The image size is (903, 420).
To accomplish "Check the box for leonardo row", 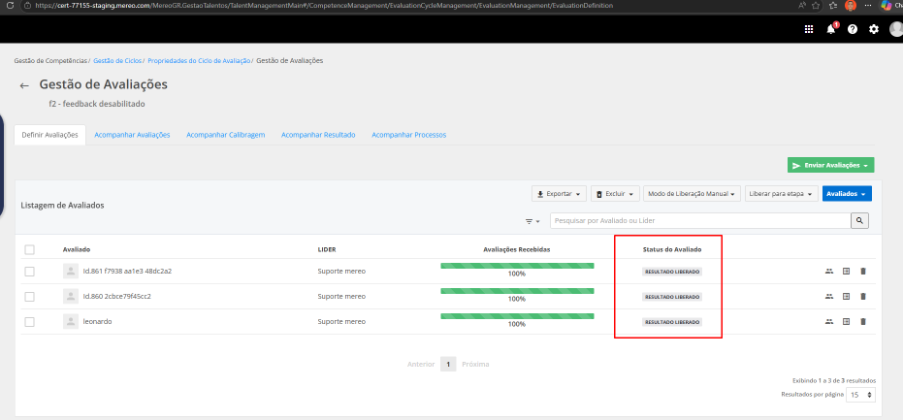I will click(x=29, y=322).
